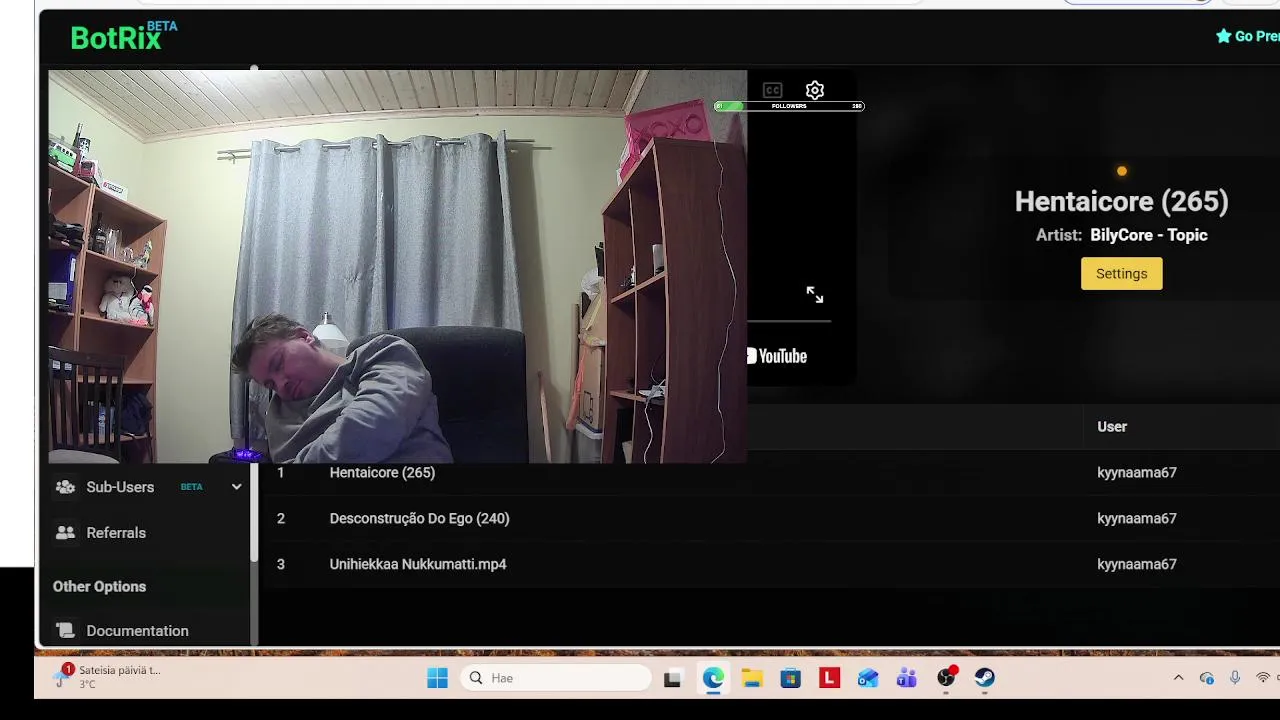The width and height of the screenshot is (1280, 720).
Task: Open the red L app on taskbar
Action: [x=829, y=678]
